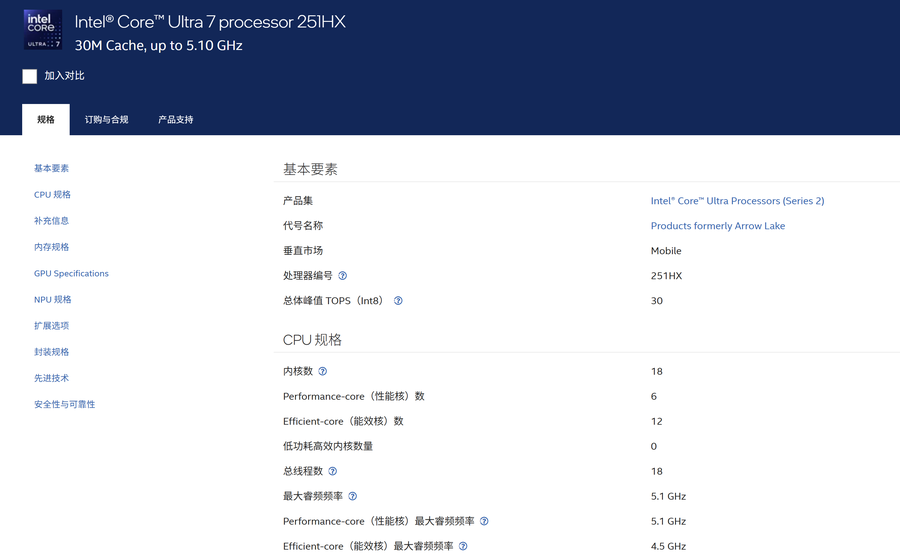The image size is (900, 559).
Task: Switch to the 订购与合规 tab
Action: point(107,120)
